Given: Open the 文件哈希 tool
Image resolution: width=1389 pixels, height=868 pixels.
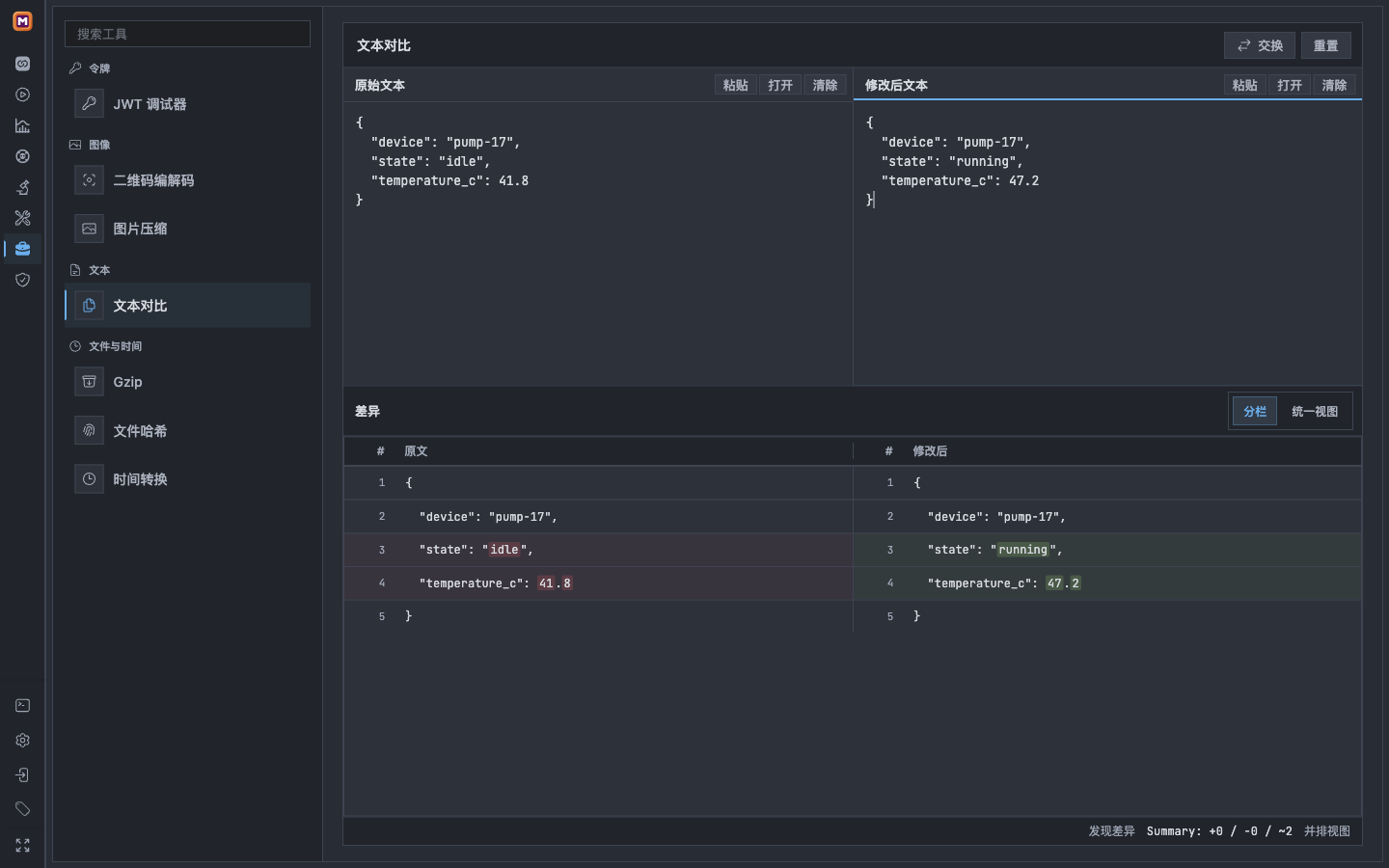Looking at the screenshot, I should click(x=187, y=431).
